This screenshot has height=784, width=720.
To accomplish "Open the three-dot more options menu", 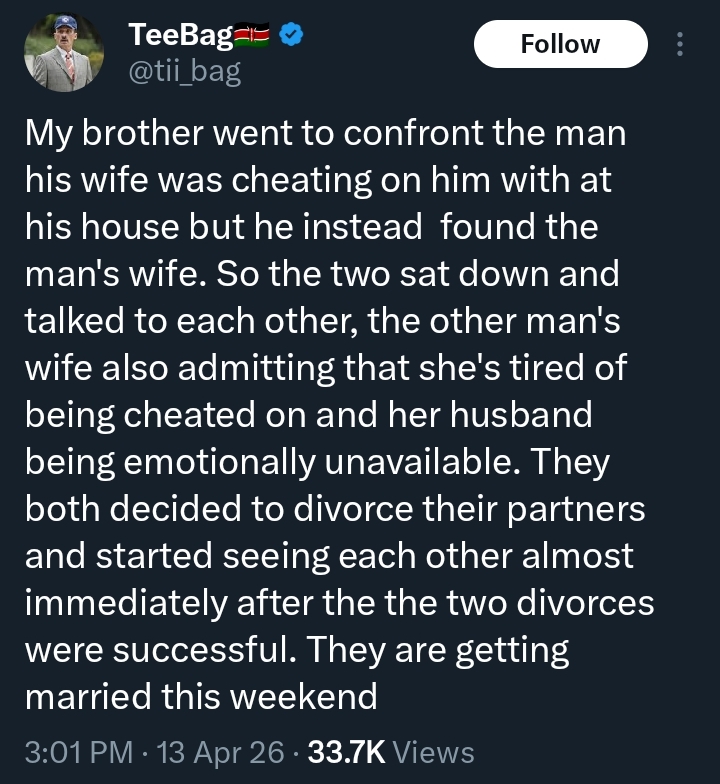I will tap(681, 45).
